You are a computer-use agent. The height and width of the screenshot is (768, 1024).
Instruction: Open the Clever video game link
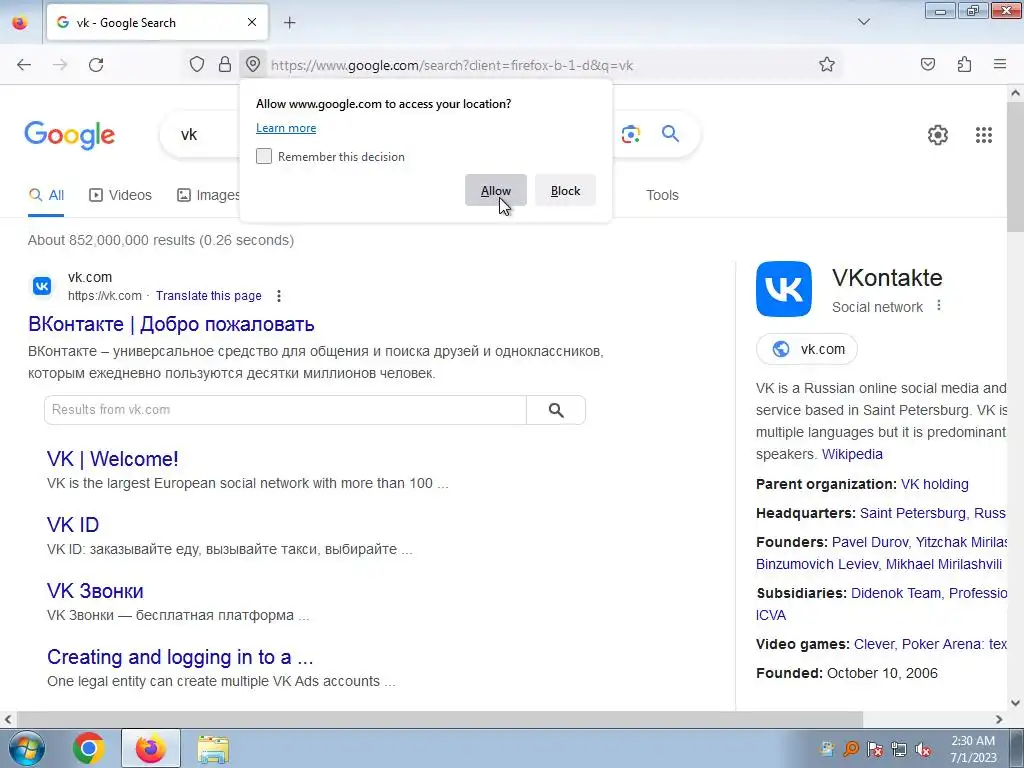pos(874,644)
